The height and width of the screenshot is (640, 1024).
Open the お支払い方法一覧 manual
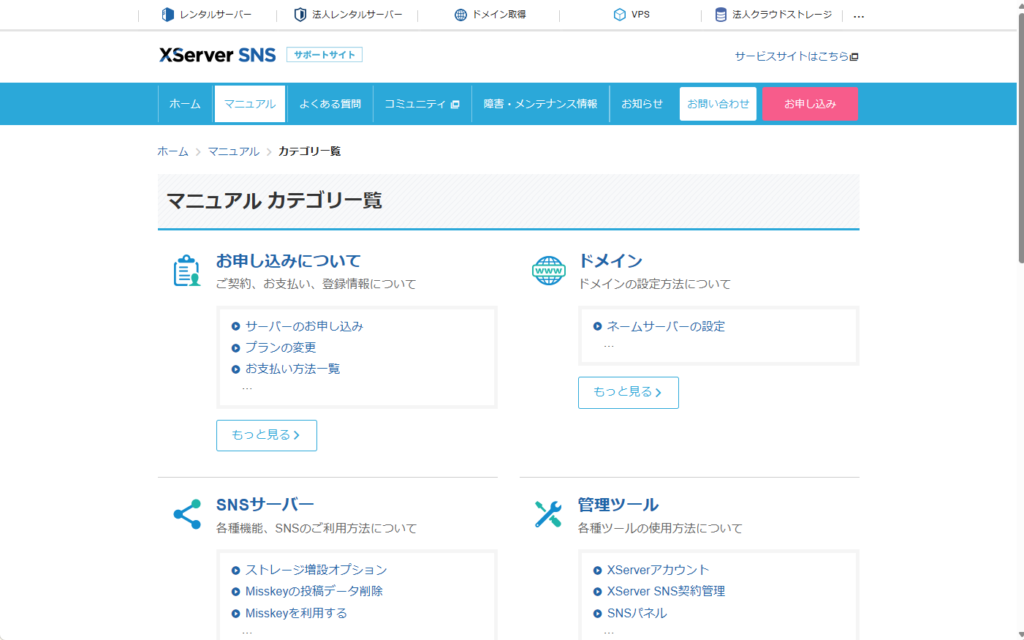(293, 369)
